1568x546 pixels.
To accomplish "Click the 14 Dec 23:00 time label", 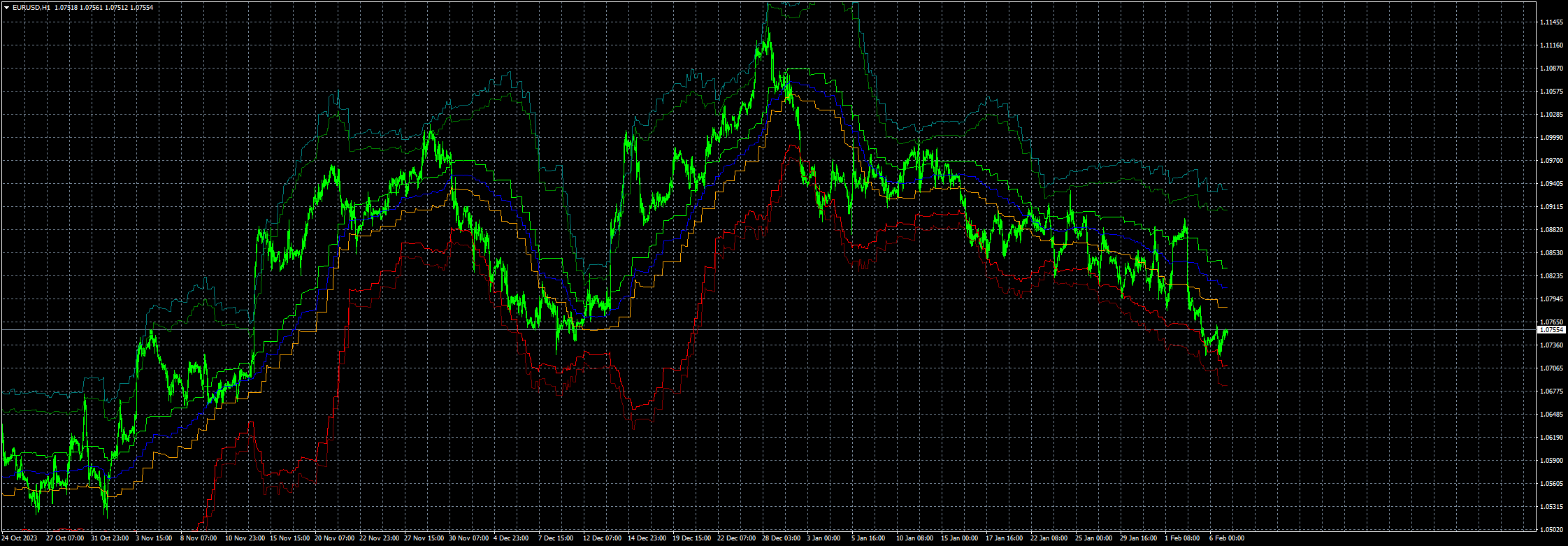I will pyautogui.click(x=647, y=539).
